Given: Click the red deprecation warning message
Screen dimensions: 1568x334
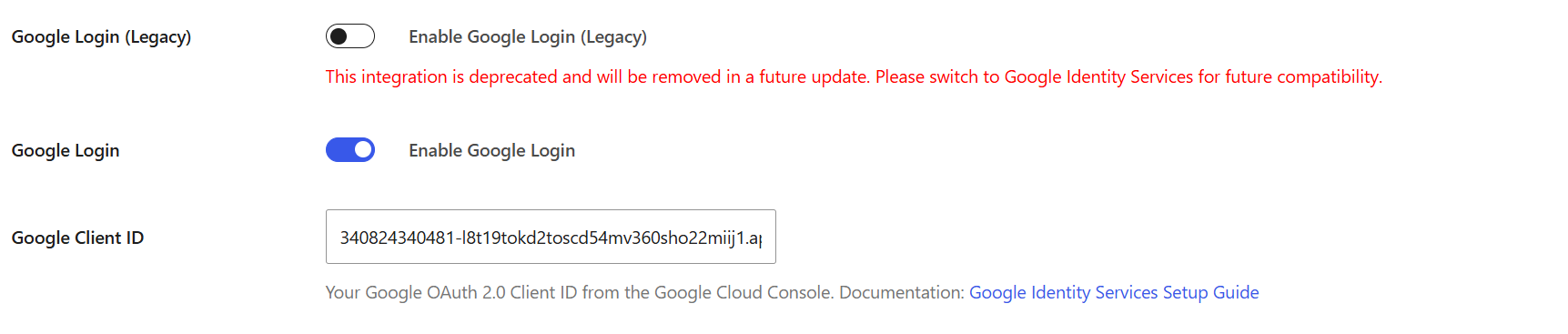Looking at the screenshot, I should coord(854,76).
